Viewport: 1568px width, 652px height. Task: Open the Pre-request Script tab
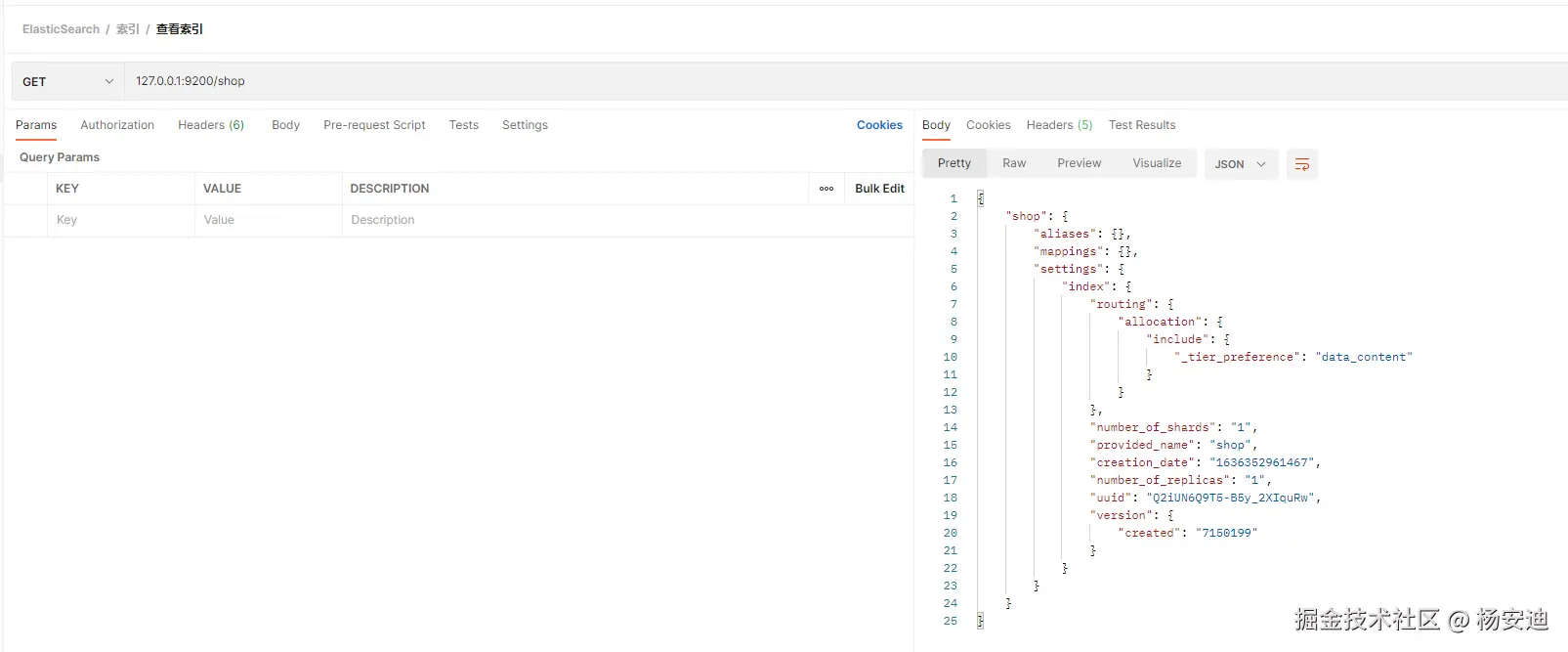point(374,125)
